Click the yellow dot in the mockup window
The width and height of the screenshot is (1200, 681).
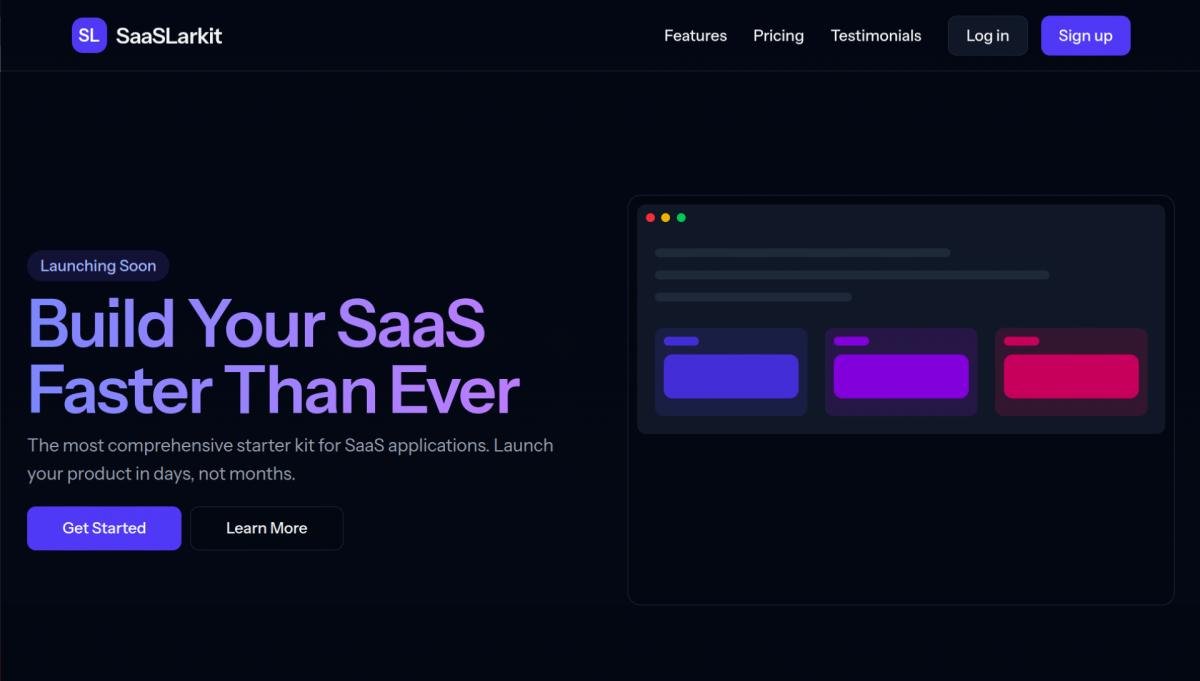(666, 218)
